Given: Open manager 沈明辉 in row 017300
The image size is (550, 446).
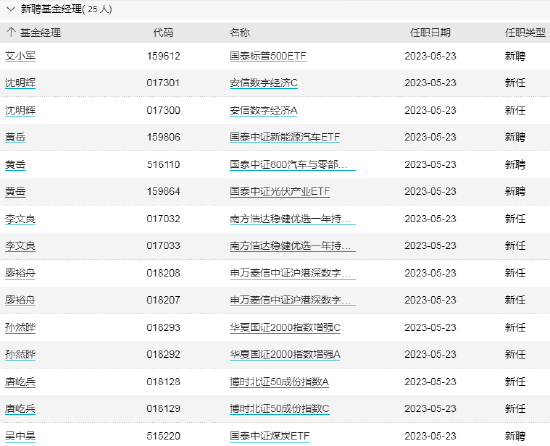Looking at the screenshot, I should (x=20, y=110).
